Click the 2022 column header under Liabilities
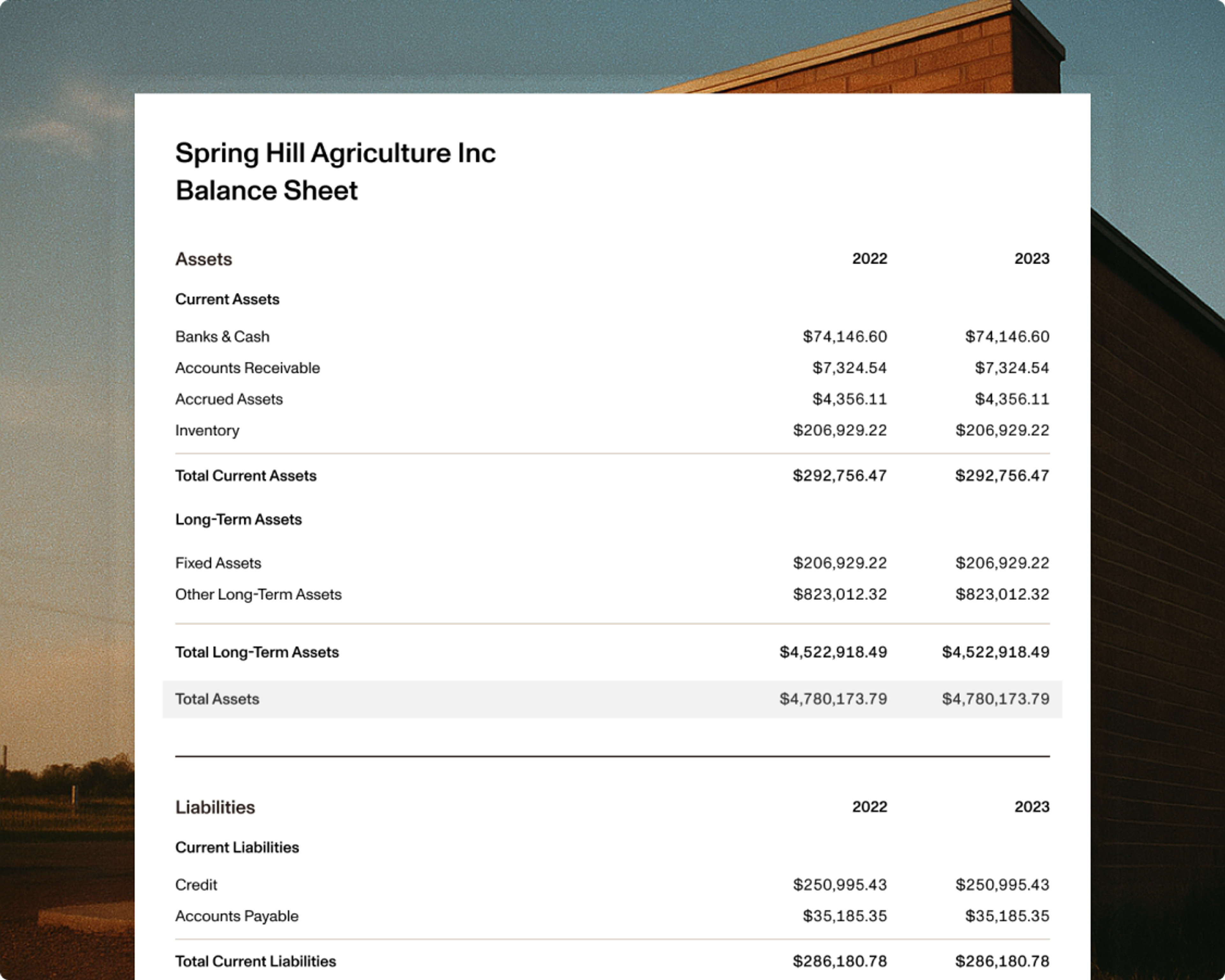The image size is (1225, 980). tap(869, 807)
